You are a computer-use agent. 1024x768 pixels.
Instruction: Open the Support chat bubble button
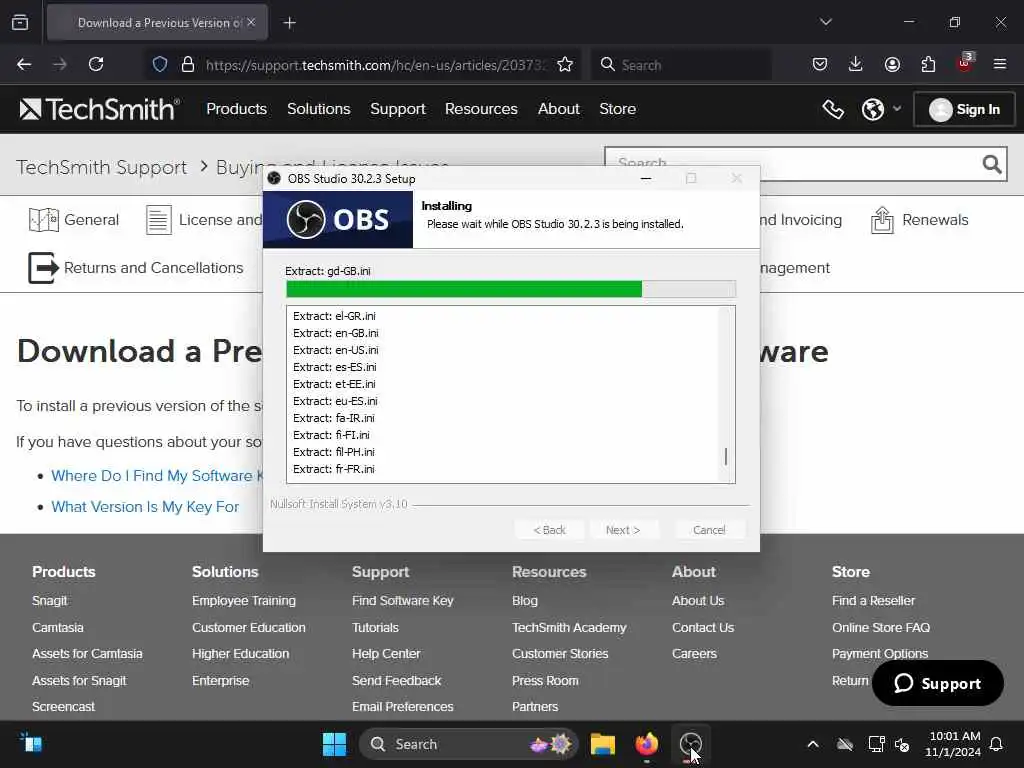pyautogui.click(x=937, y=683)
